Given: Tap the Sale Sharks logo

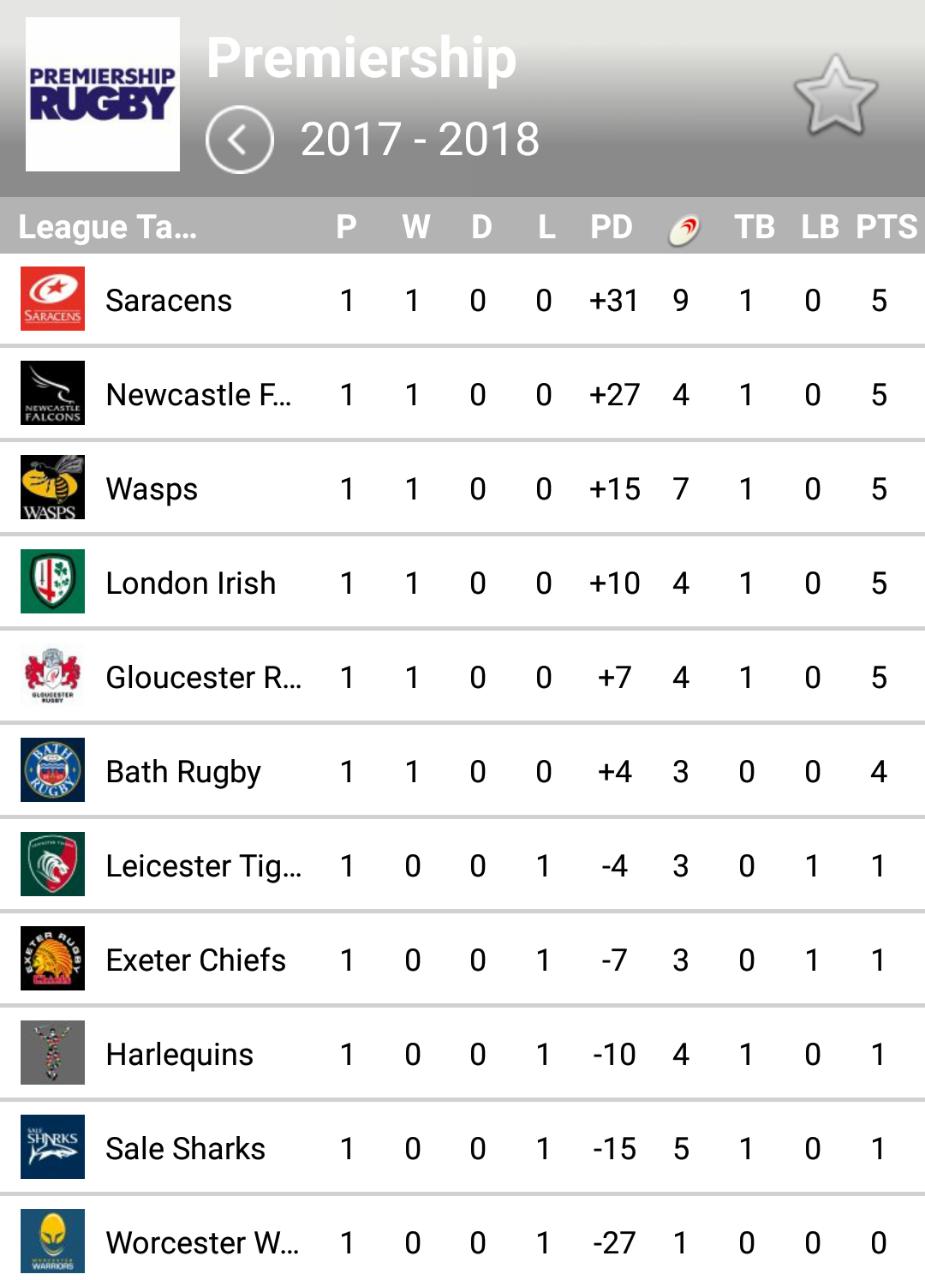Looking at the screenshot, I should coord(53,1147).
